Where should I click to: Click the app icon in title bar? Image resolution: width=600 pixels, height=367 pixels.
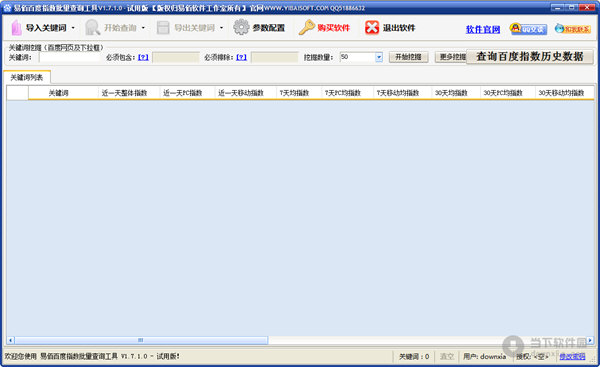point(7,8)
